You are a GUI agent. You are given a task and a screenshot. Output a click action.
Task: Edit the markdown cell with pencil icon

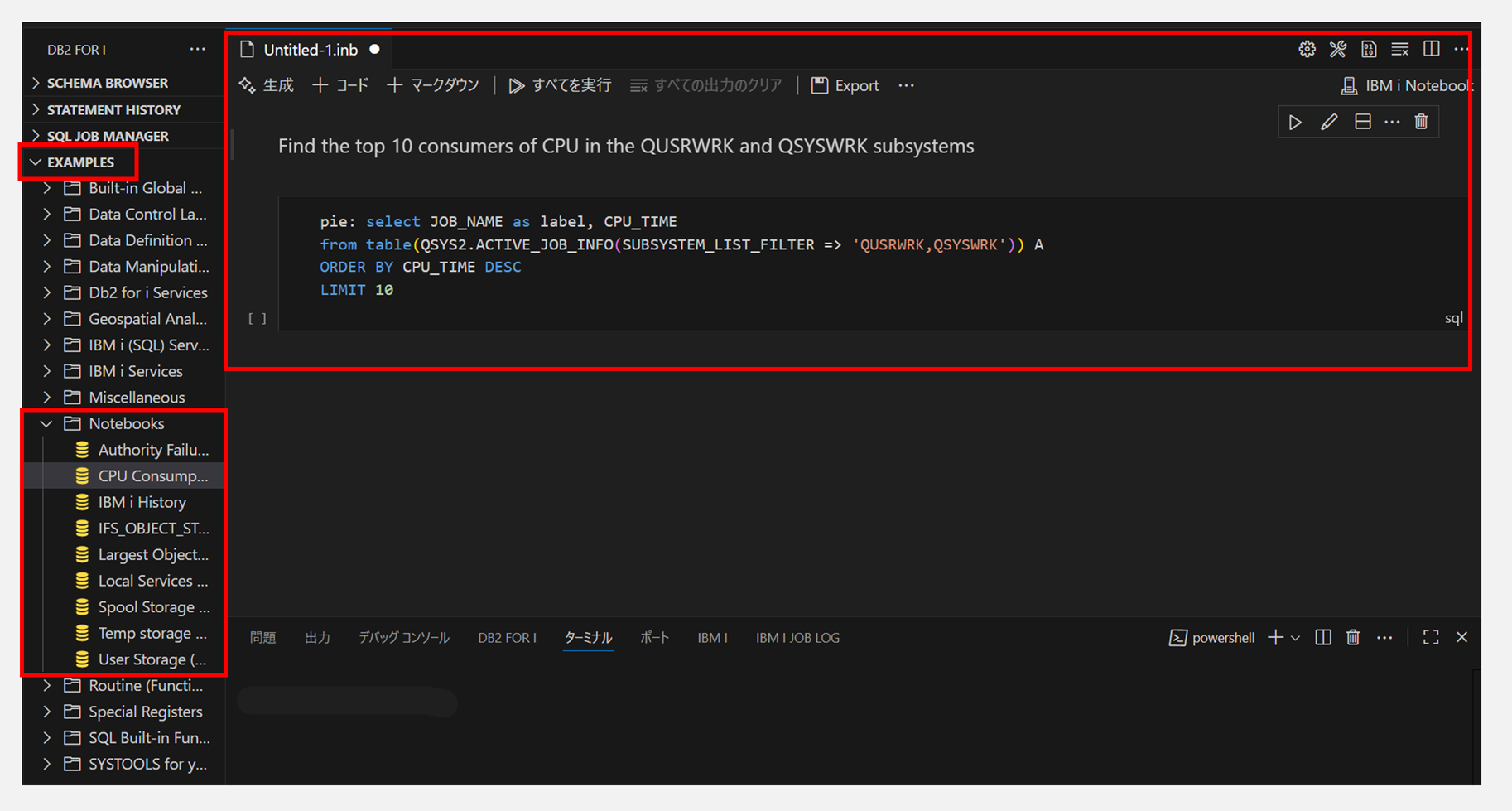(x=1329, y=123)
